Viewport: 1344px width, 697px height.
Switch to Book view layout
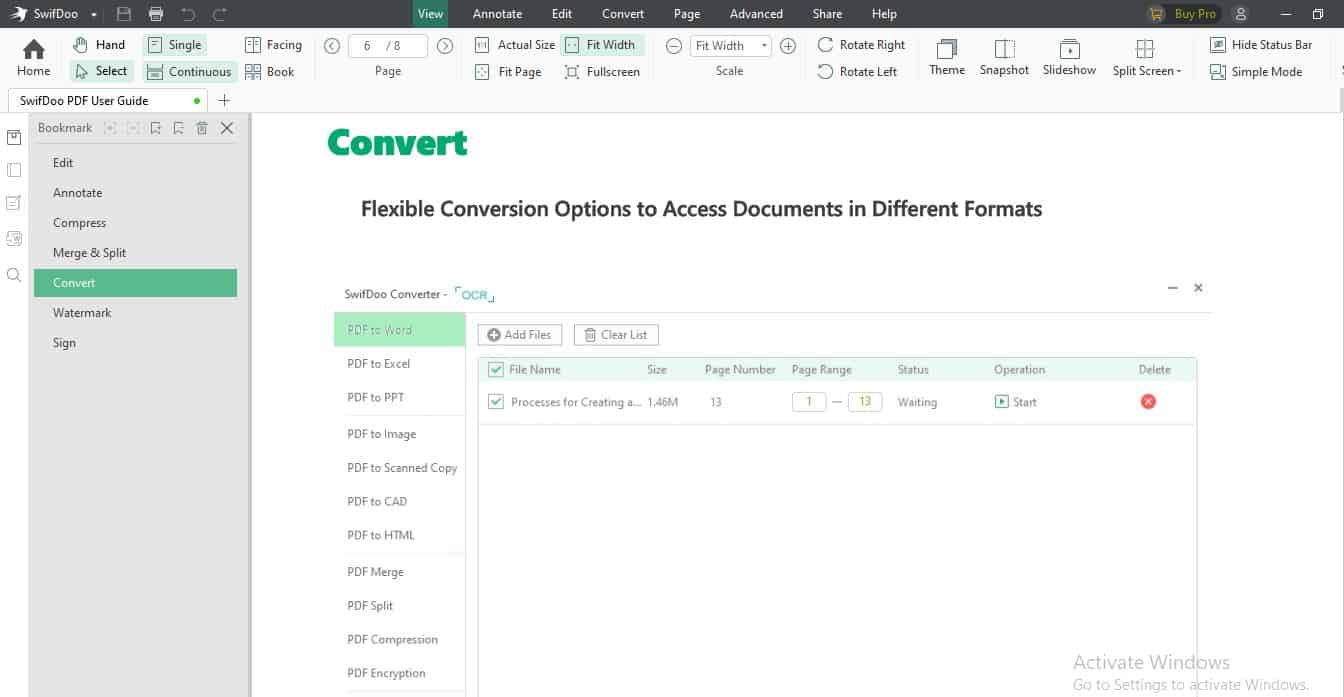click(269, 71)
